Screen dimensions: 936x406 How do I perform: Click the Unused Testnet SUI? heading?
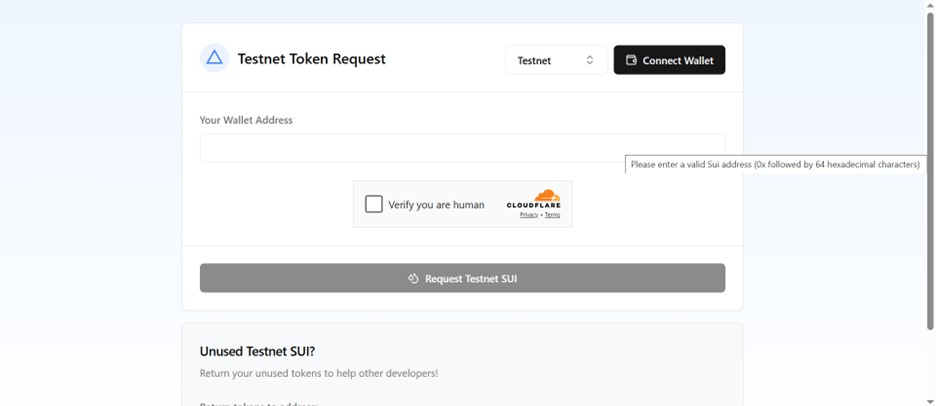click(x=257, y=351)
